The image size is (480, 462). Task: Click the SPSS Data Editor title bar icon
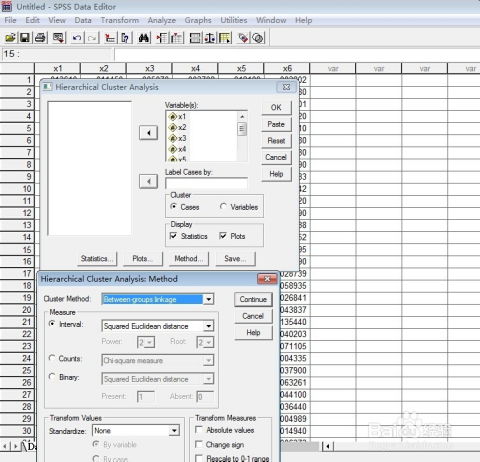tap(7, 6)
